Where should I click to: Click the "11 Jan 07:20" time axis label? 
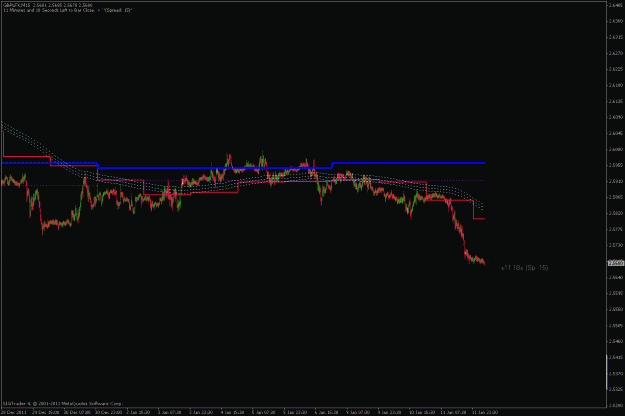453,412
